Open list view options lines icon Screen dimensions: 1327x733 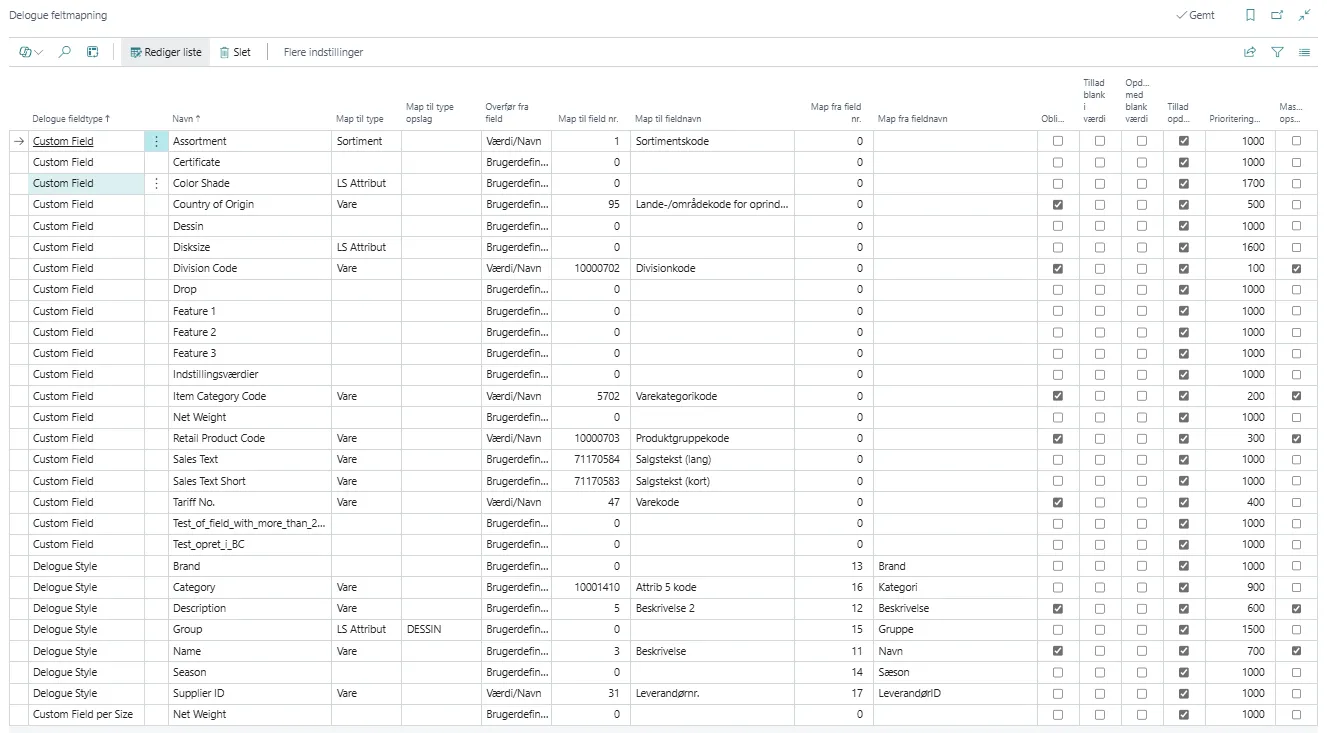1304,52
